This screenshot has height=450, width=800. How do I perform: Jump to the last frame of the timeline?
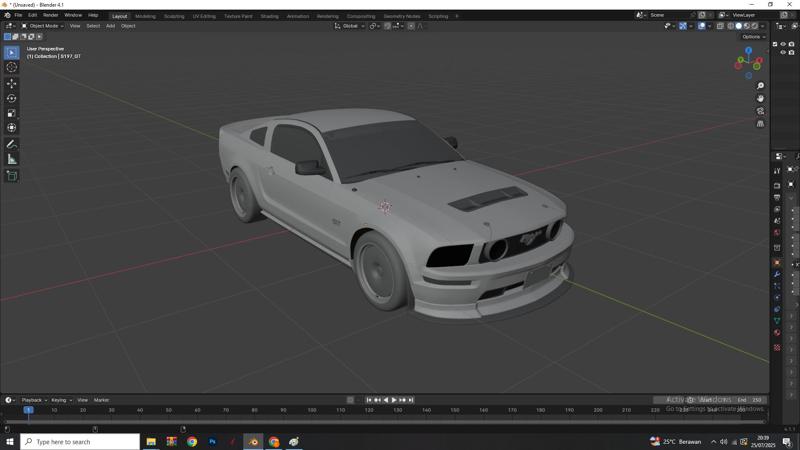[x=411, y=400]
